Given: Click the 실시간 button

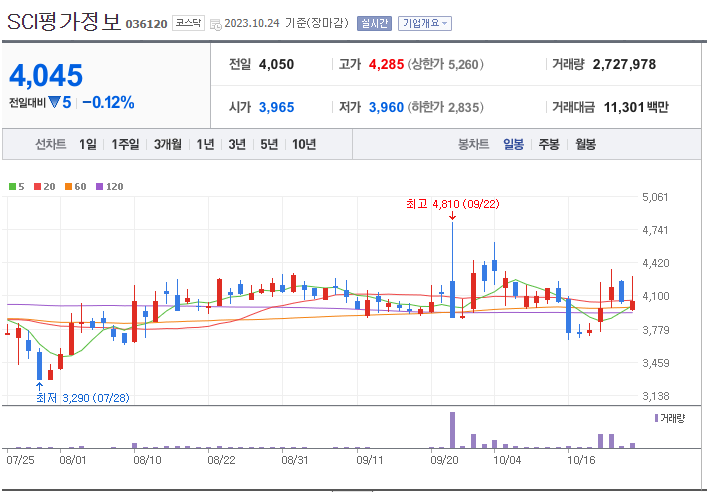Looking at the screenshot, I should [374, 23].
